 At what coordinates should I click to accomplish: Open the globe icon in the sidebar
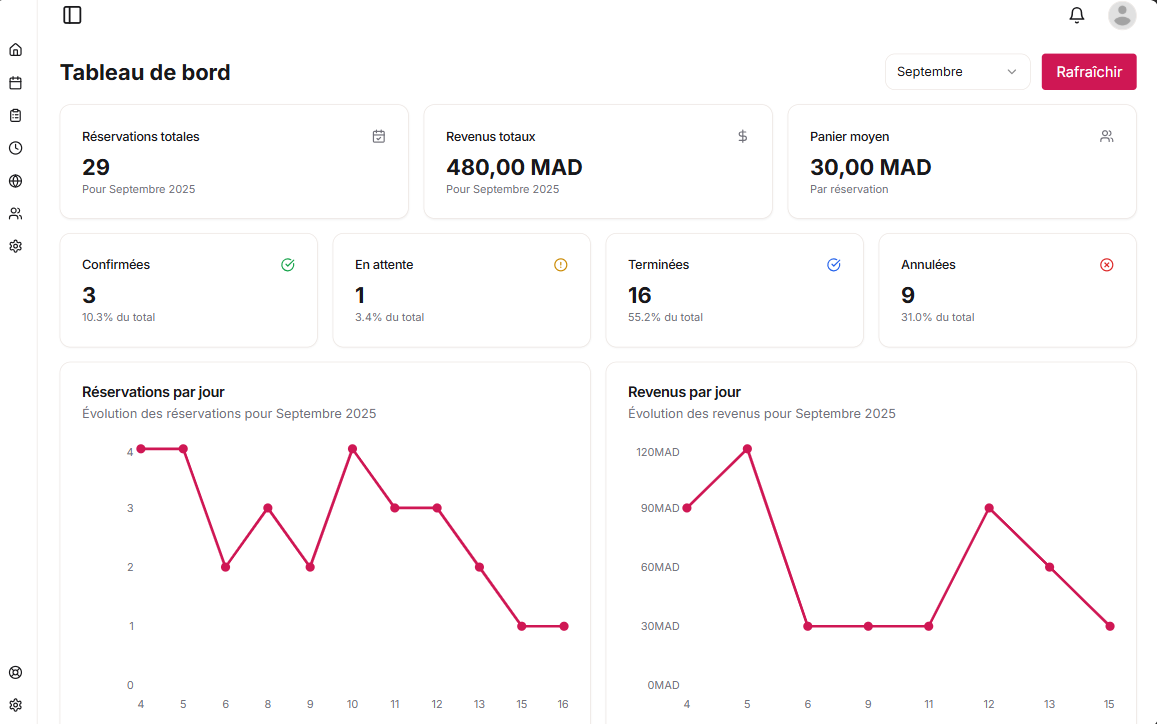coord(15,181)
